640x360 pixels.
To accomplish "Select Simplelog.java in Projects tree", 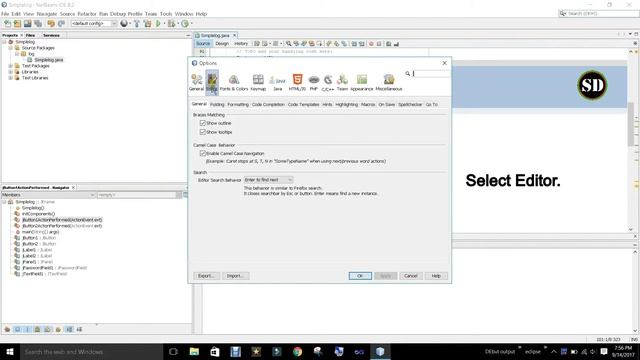I will (49, 60).
